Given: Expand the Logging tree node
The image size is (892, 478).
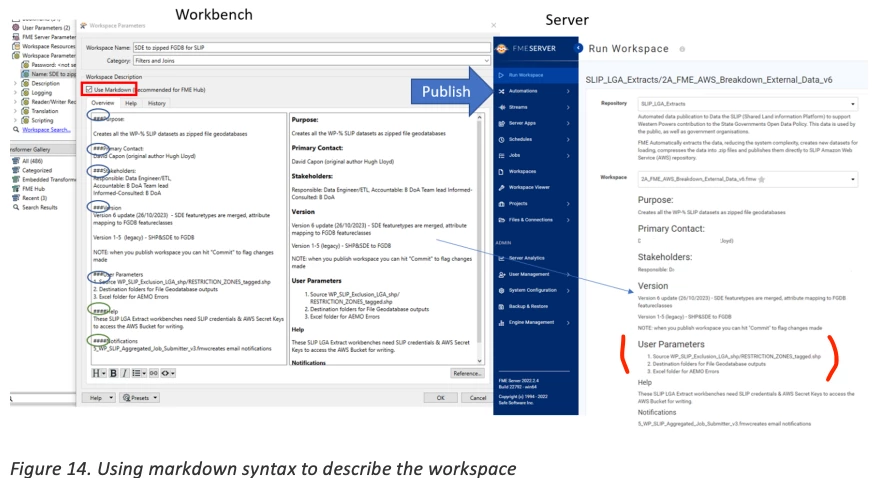Looking at the screenshot, I should click(15, 92).
